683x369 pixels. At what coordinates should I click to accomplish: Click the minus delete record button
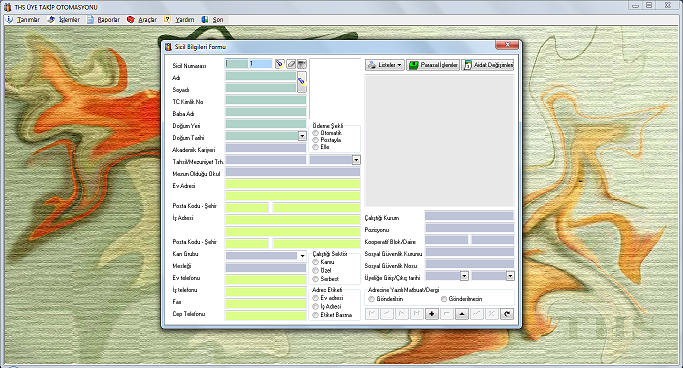click(x=447, y=314)
